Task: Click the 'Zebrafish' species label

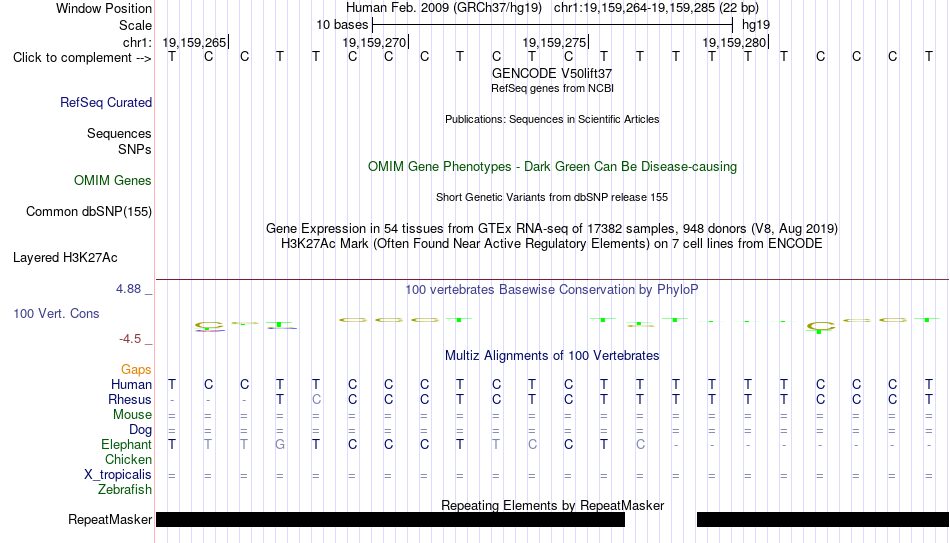Action: coord(125,490)
